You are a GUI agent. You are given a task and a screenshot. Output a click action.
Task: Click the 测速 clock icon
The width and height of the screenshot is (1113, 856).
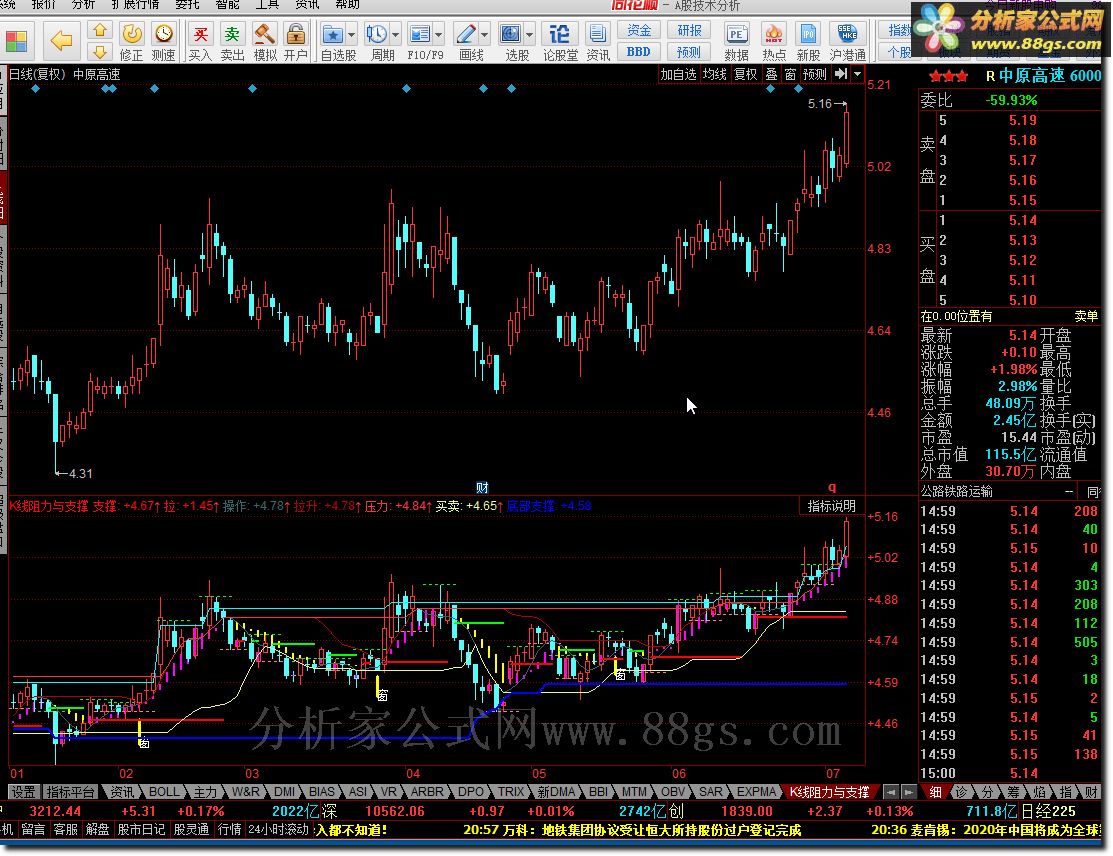[164, 34]
